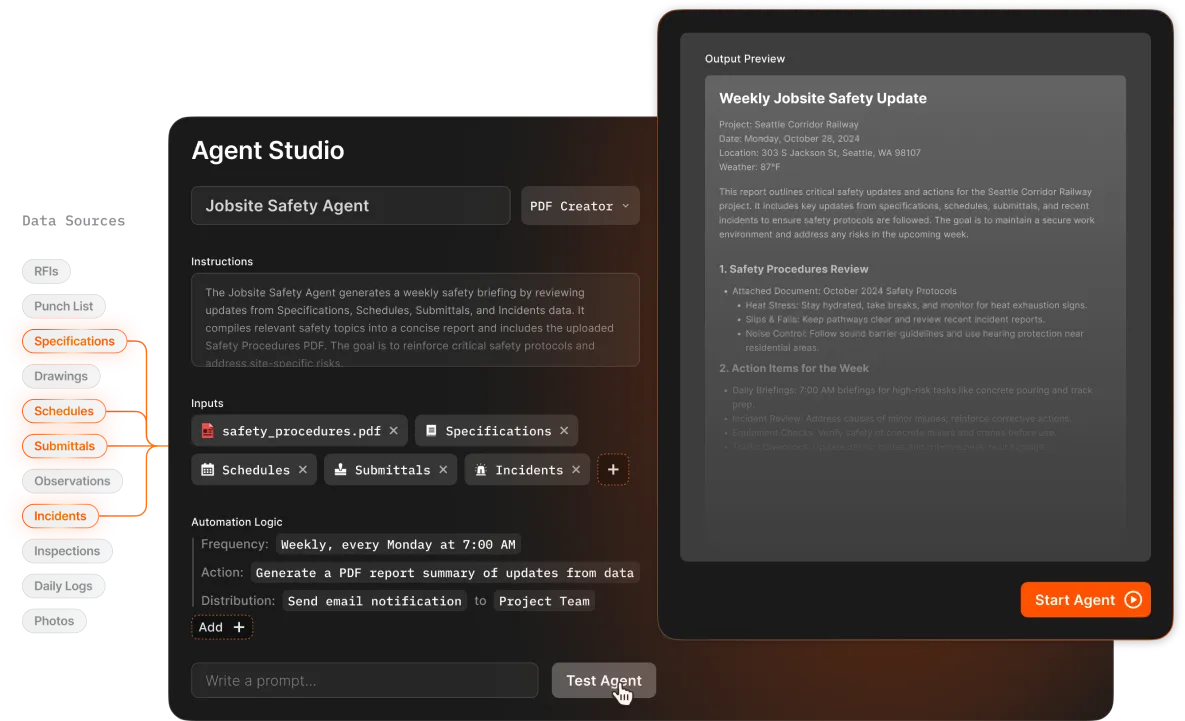Remove the Submittals input chip
This screenshot has height=721, width=1185.
[444, 470]
